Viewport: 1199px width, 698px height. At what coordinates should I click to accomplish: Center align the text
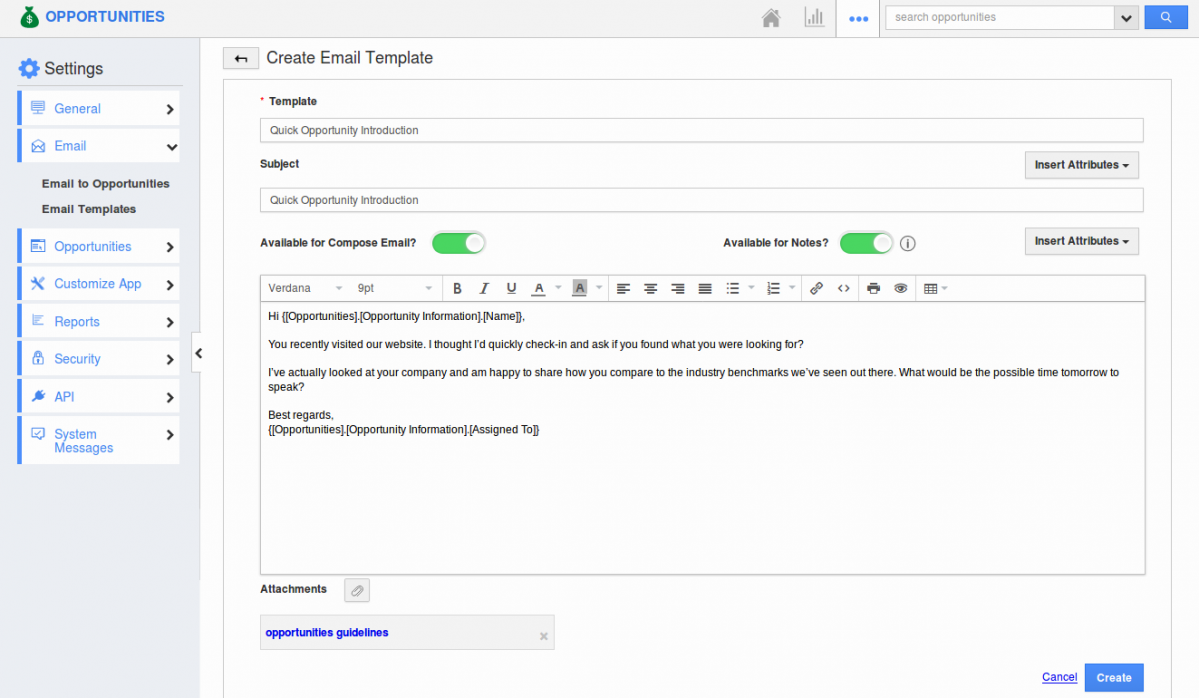(650, 288)
